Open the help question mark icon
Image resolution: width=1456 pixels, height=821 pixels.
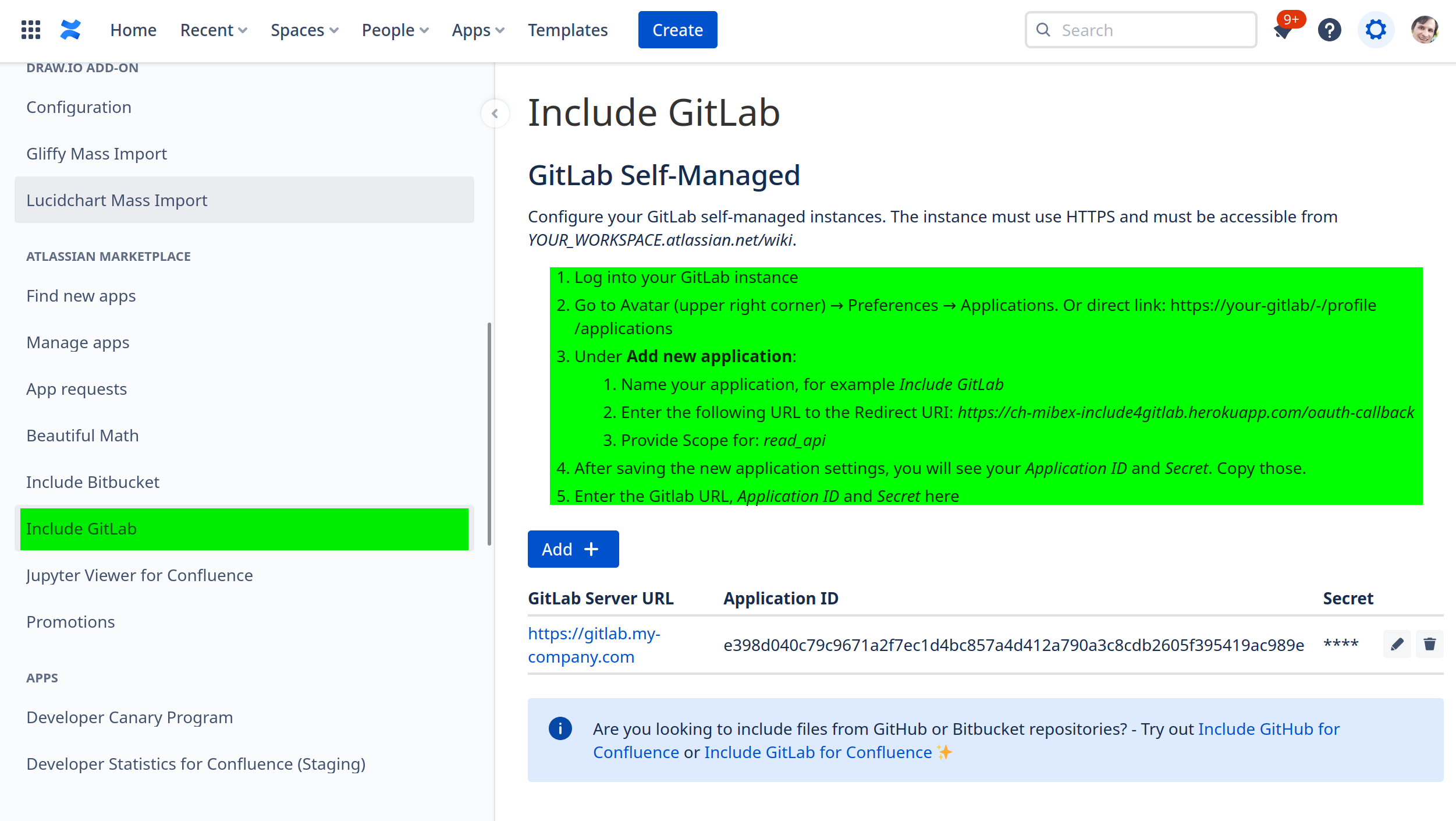tap(1329, 30)
